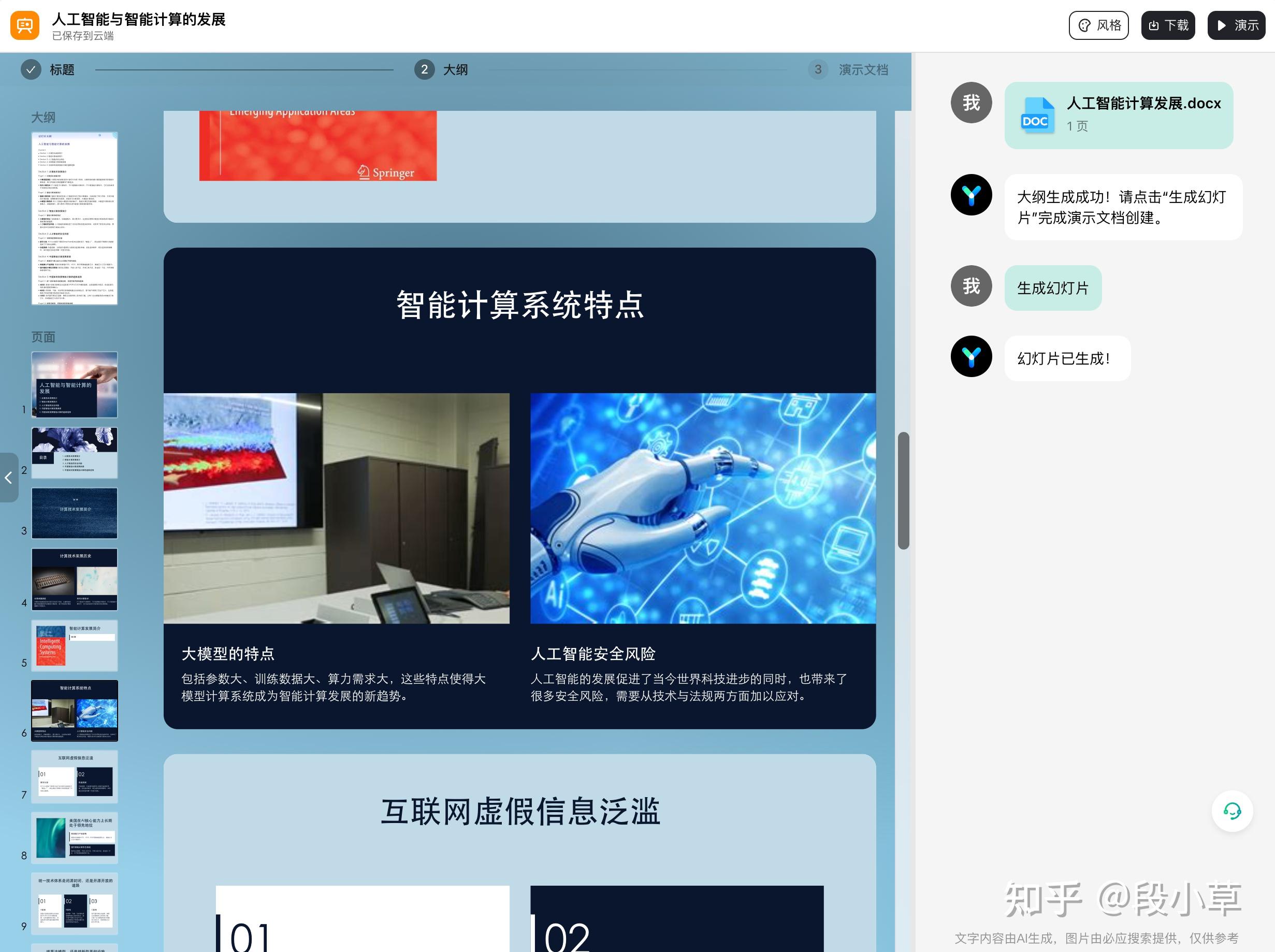This screenshot has width=1275, height=952.
Task: Click the 下载 download button
Action: (1168, 25)
